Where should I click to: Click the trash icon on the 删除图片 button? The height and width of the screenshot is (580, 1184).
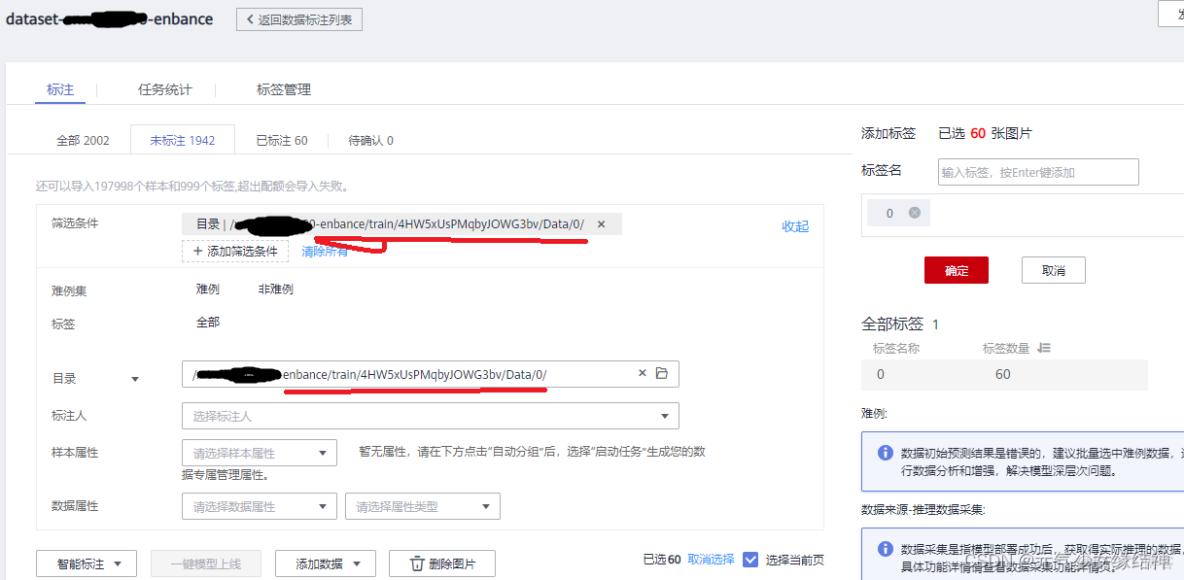[417, 563]
